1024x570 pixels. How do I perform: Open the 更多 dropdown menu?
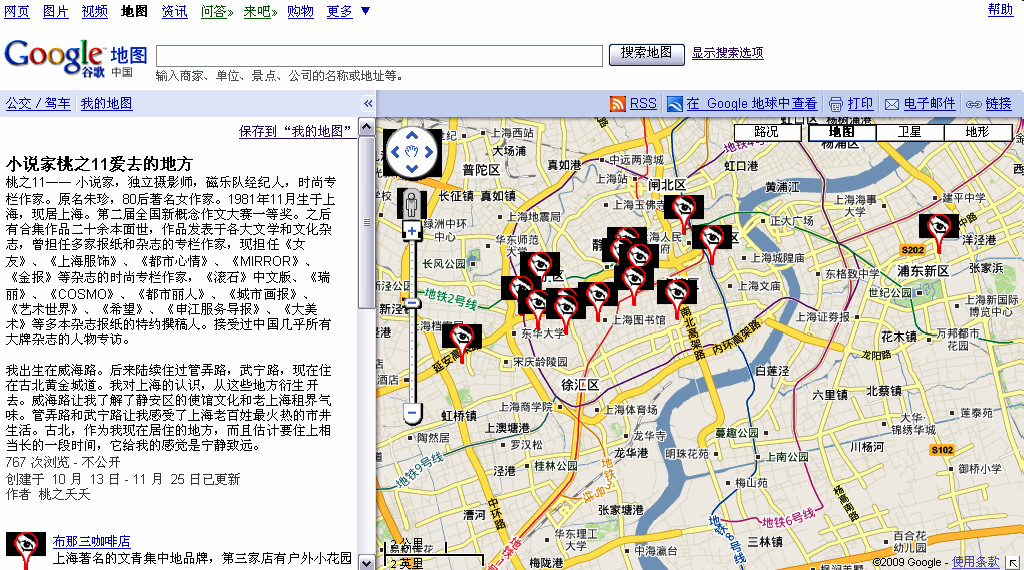click(x=347, y=11)
